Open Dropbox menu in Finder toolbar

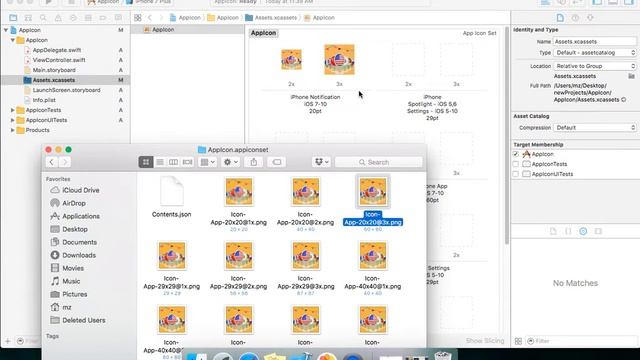click(x=321, y=162)
